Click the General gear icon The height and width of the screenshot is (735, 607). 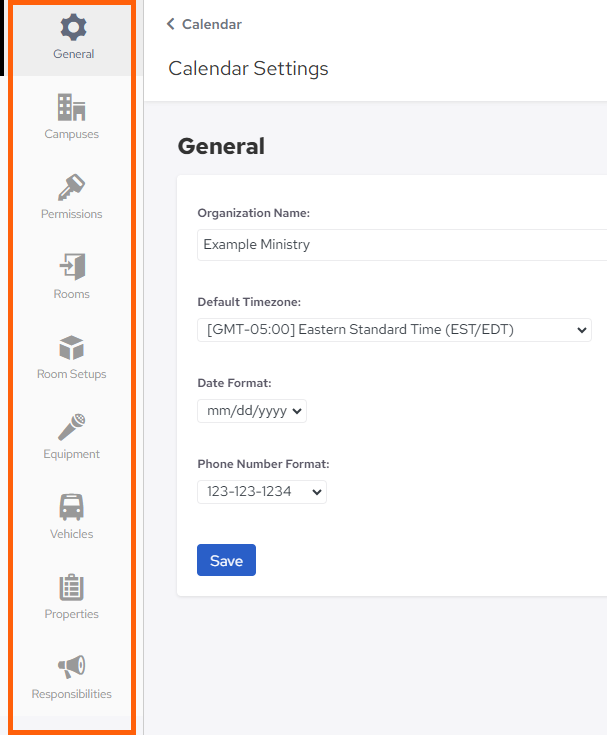point(73,27)
